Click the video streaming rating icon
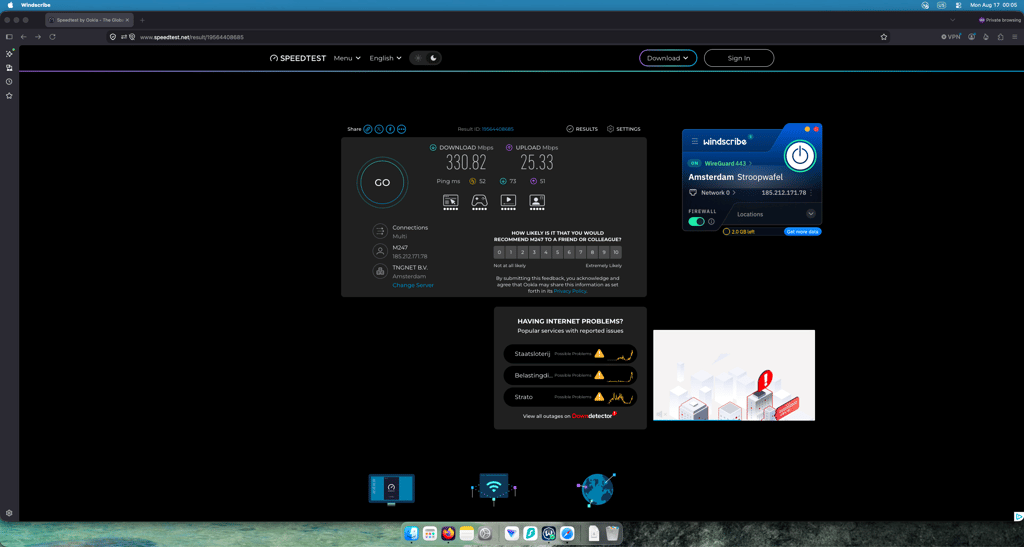This screenshot has width=1024, height=547. coord(508,200)
